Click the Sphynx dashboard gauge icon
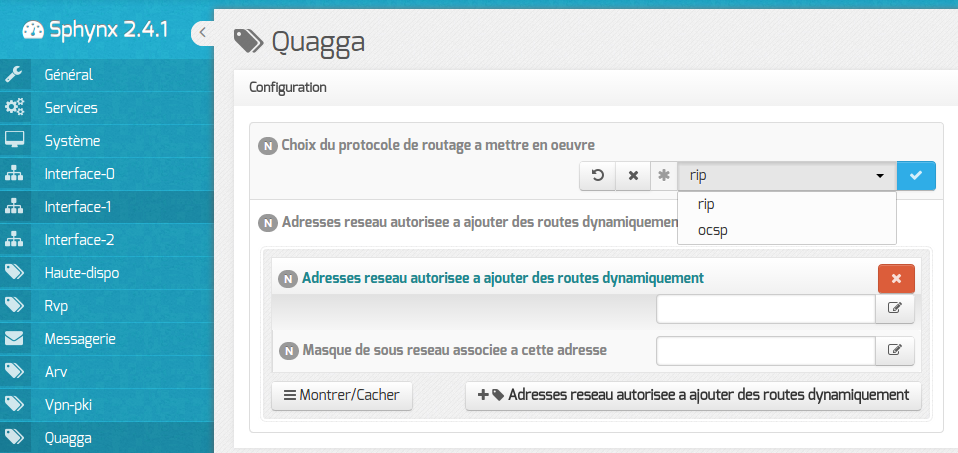This screenshot has height=453, width=958. tap(34, 30)
